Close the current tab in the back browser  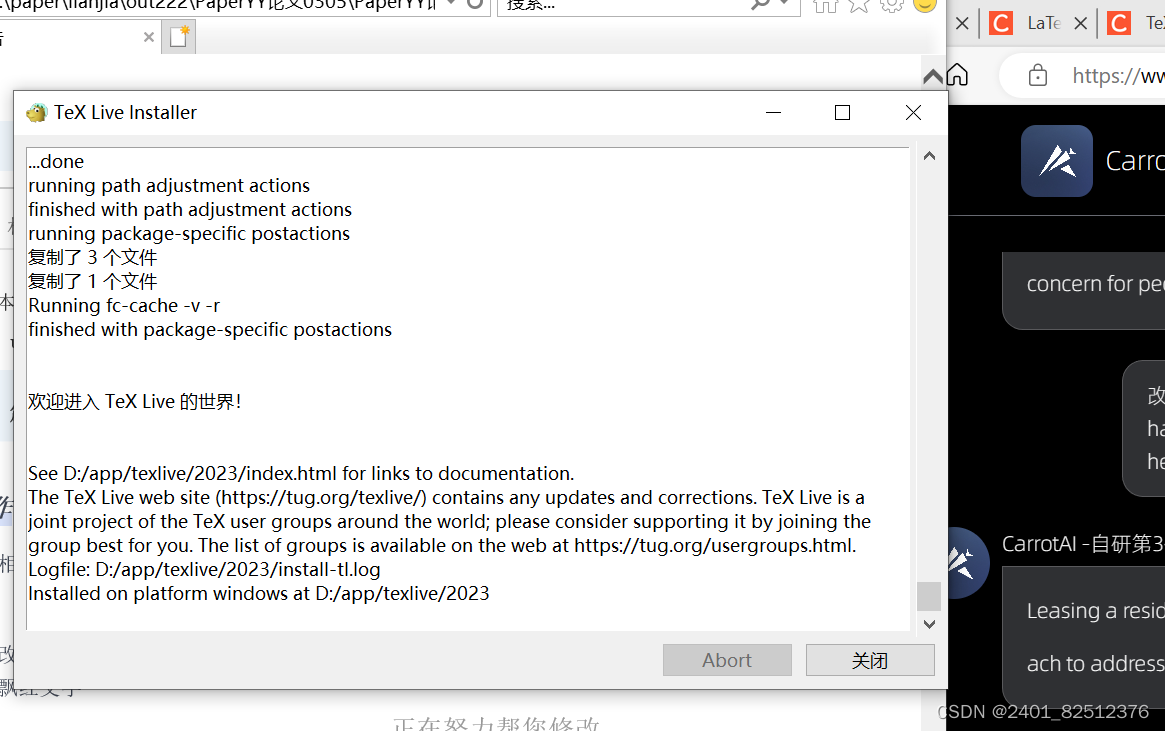click(x=149, y=36)
